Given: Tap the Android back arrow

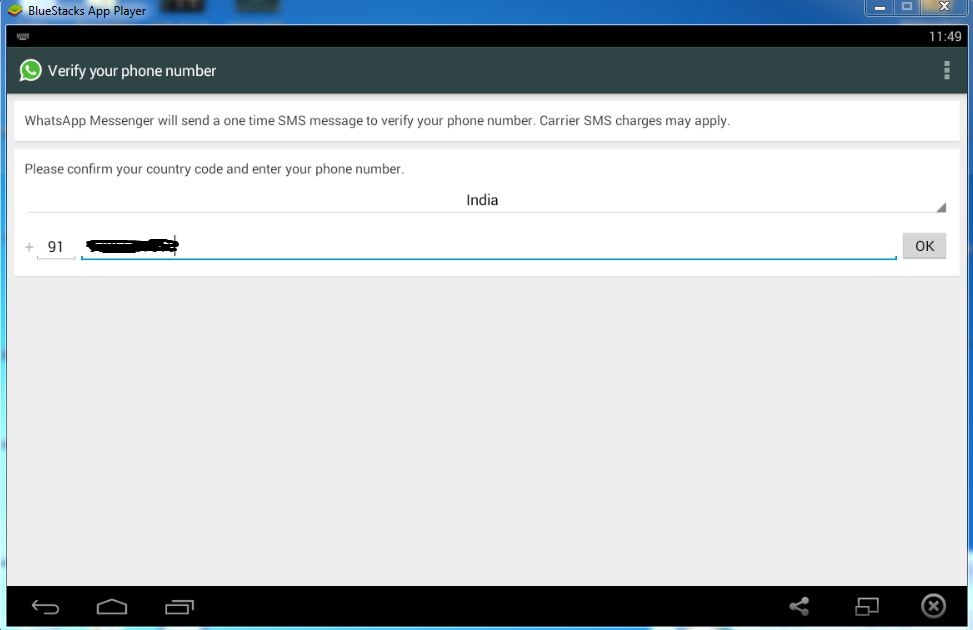Looking at the screenshot, I should pos(45,606).
